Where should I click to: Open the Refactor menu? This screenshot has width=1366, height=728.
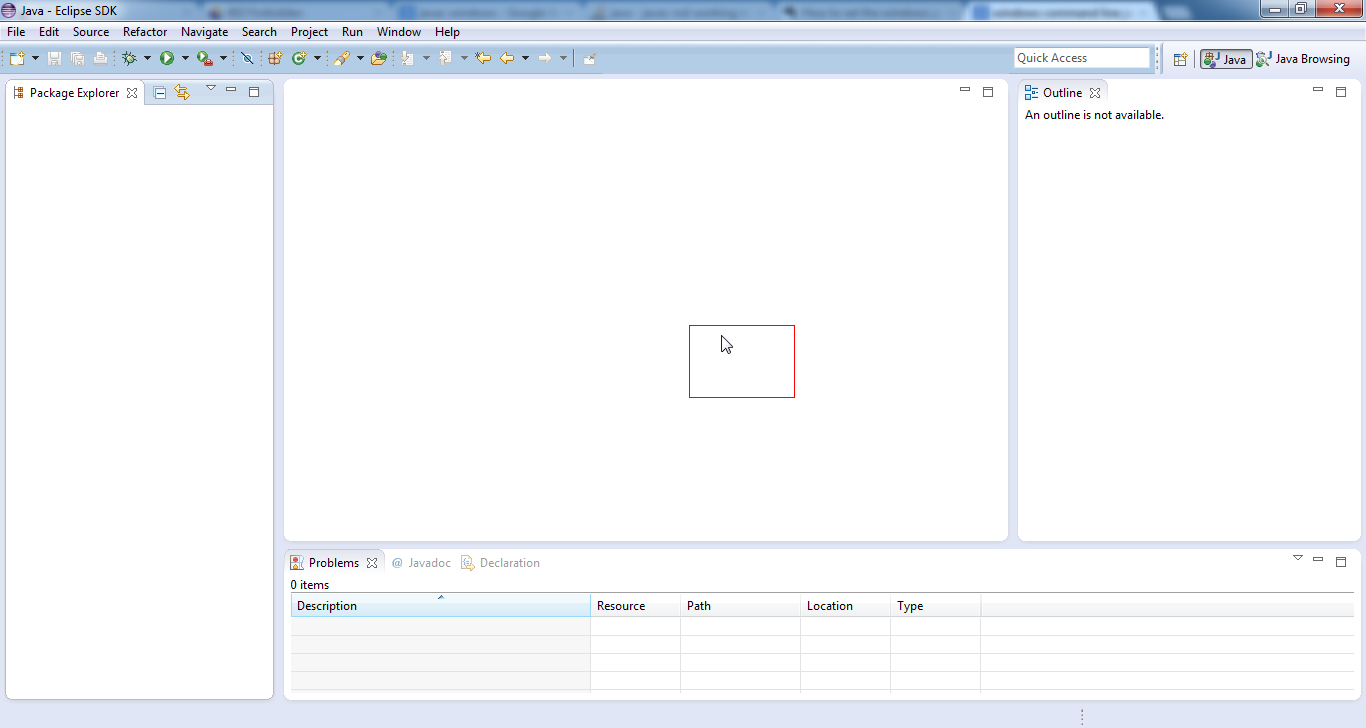(145, 32)
